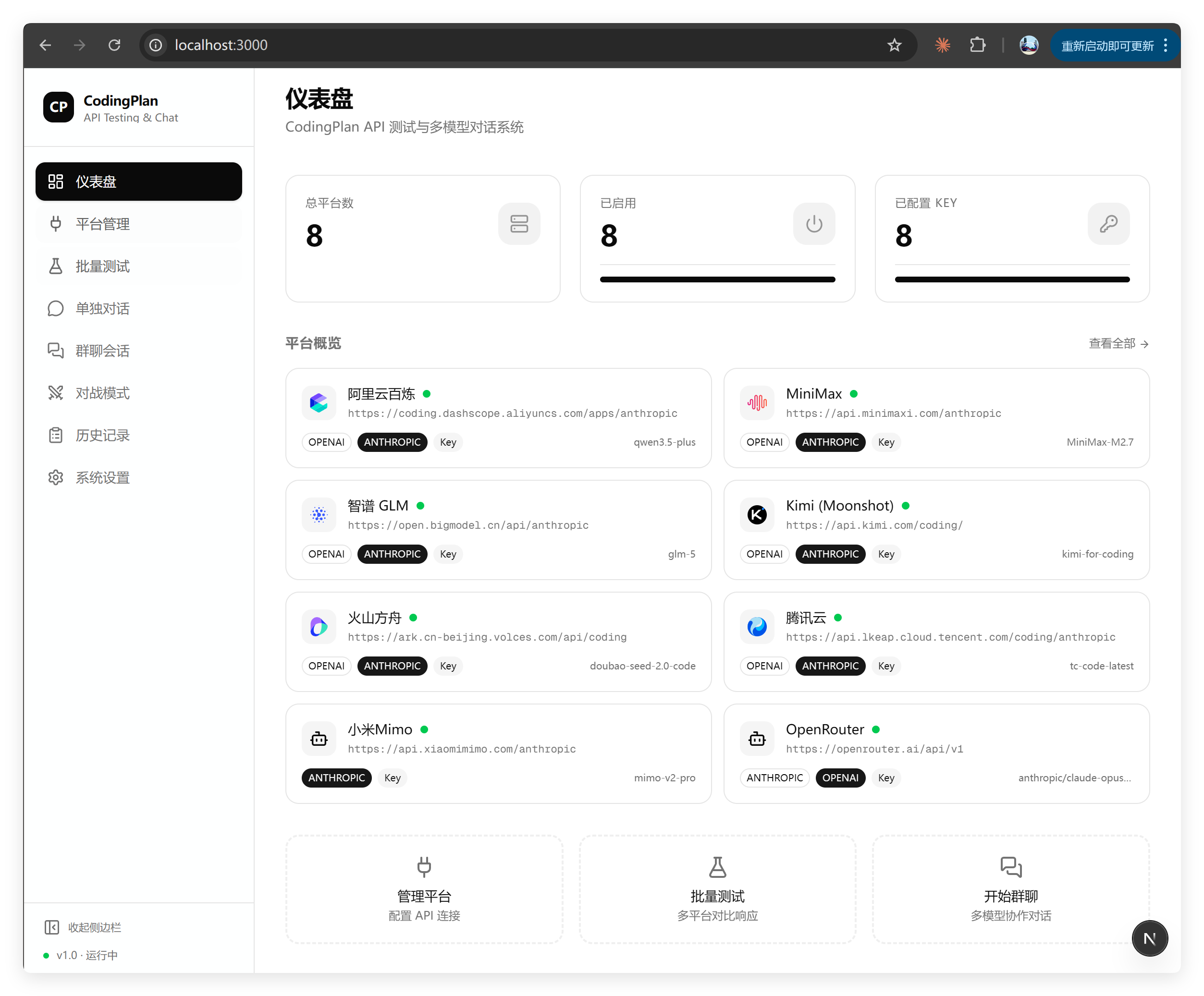Viewport: 1204px width, 996px height.
Task: Click the key icon in 已配置 KEY card
Action: click(1108, 223)
